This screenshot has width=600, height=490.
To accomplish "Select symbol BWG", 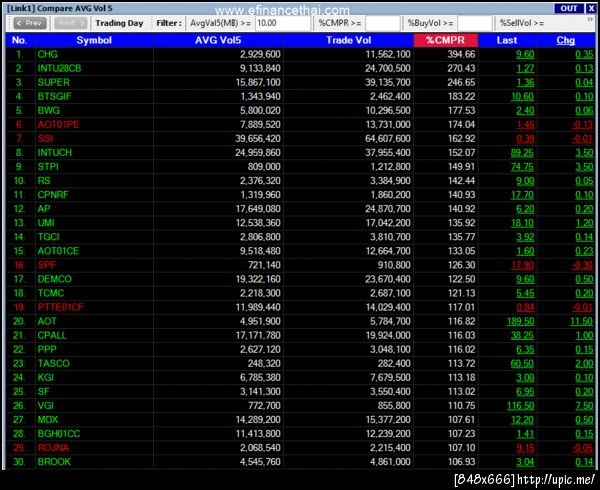I will tap(49, 111).
